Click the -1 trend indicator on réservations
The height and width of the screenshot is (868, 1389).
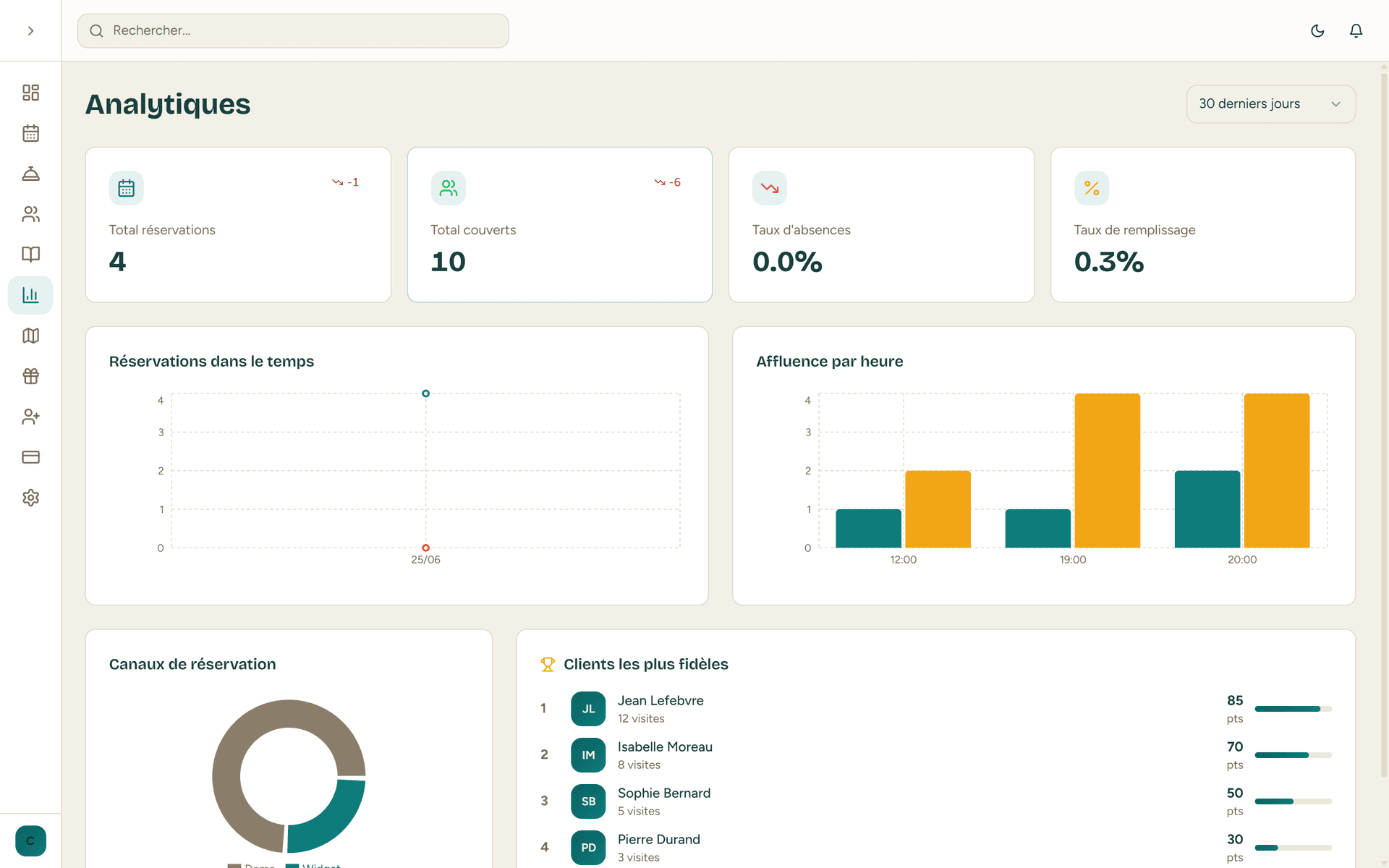pyautogui.click(x=345, y=182)
